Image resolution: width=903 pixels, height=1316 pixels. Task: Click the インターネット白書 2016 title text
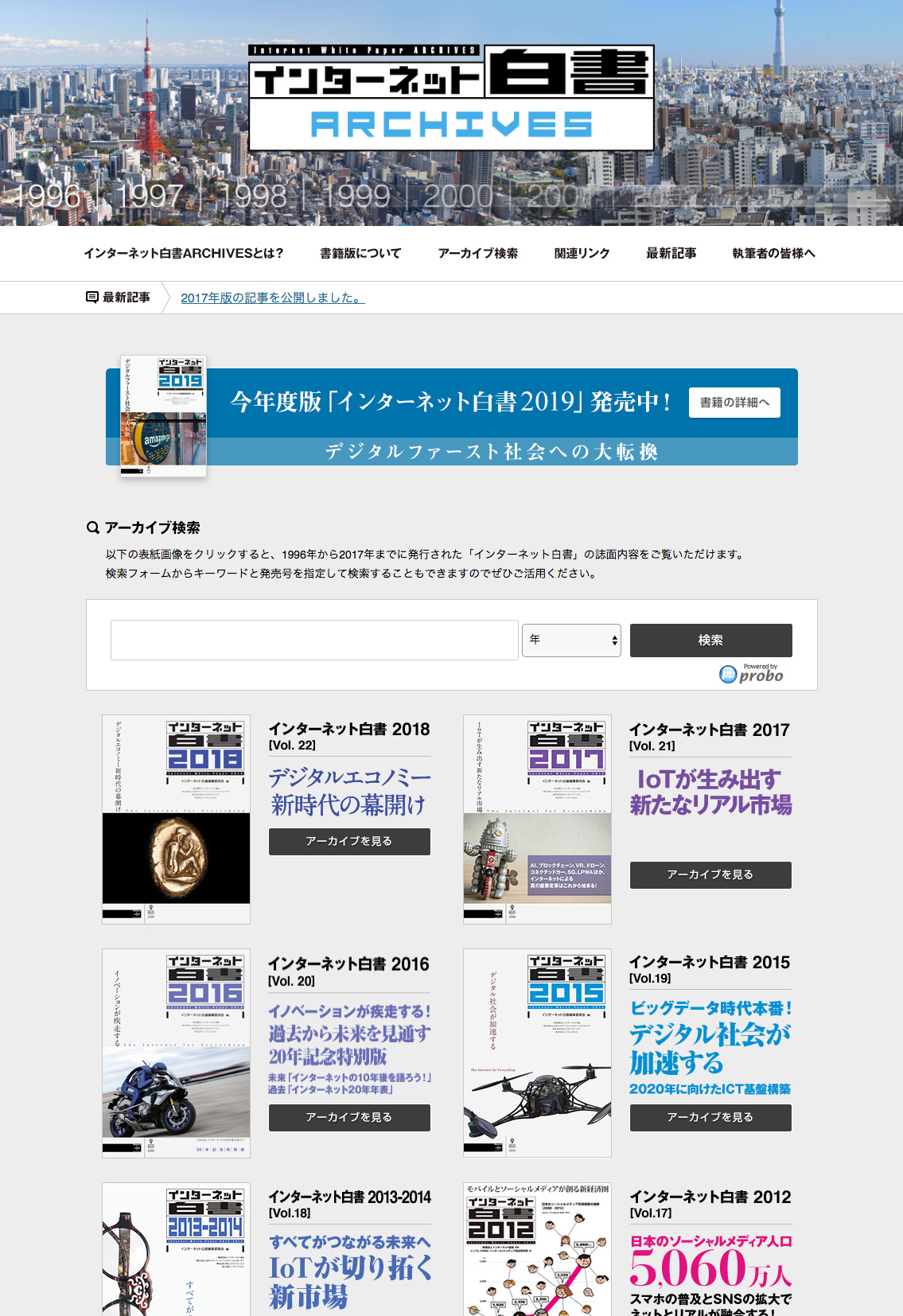pyautogui.click(x=348, y=964)
